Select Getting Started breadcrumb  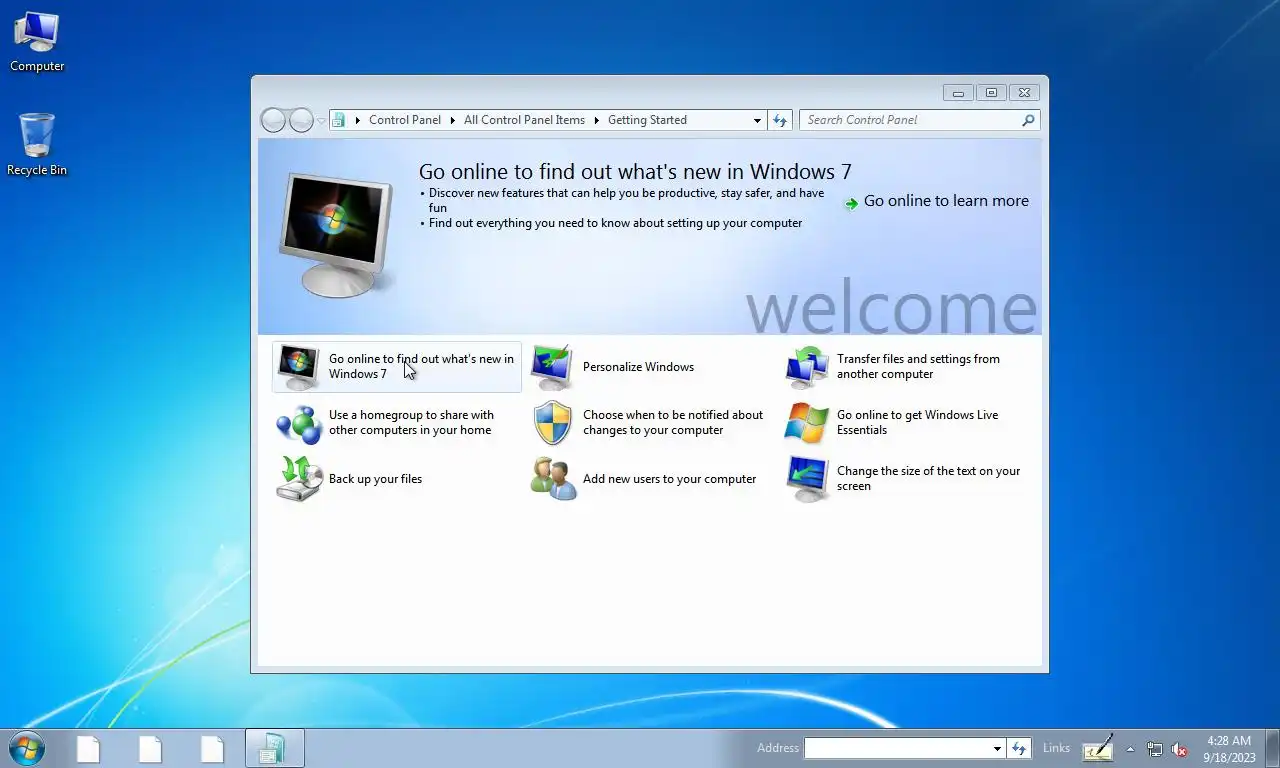pyautogui.click(x=647, y=120)
